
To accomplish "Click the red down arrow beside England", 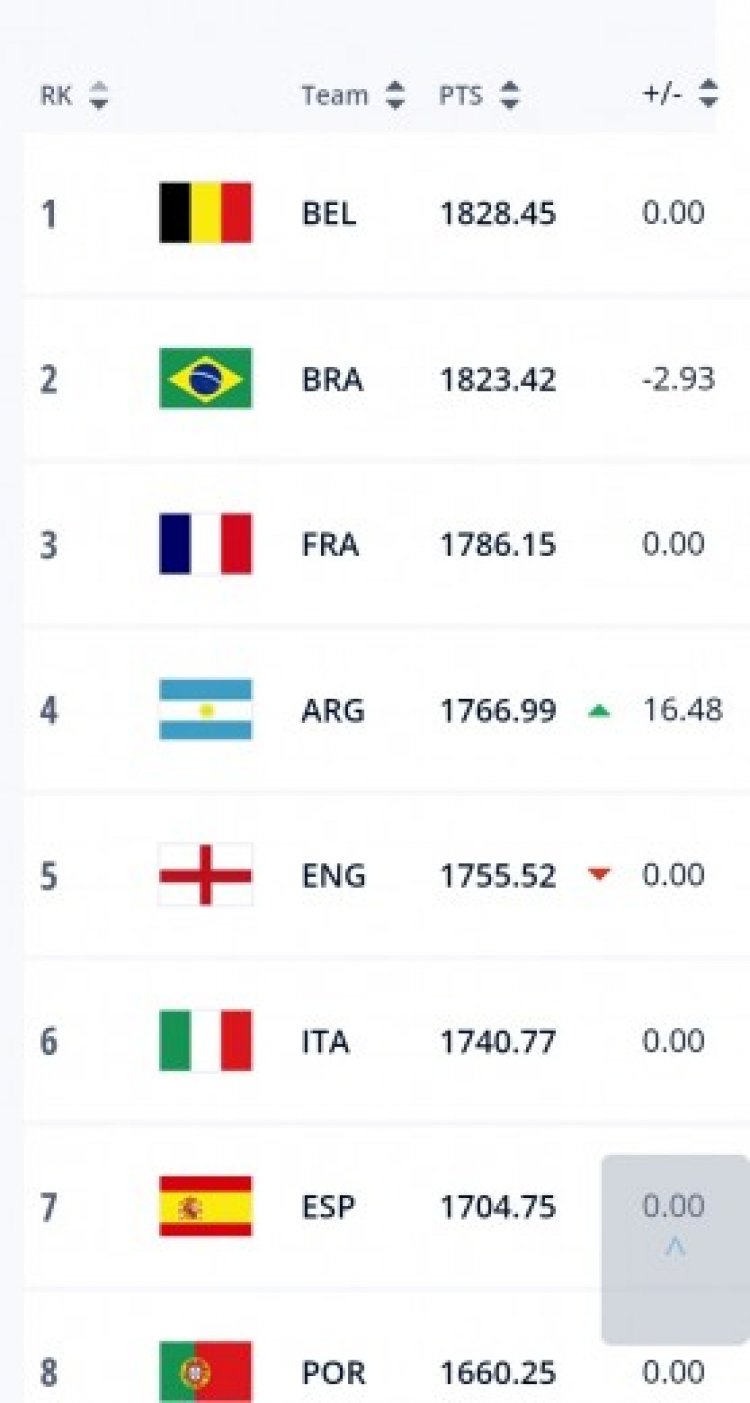I will tap(599, 875).
